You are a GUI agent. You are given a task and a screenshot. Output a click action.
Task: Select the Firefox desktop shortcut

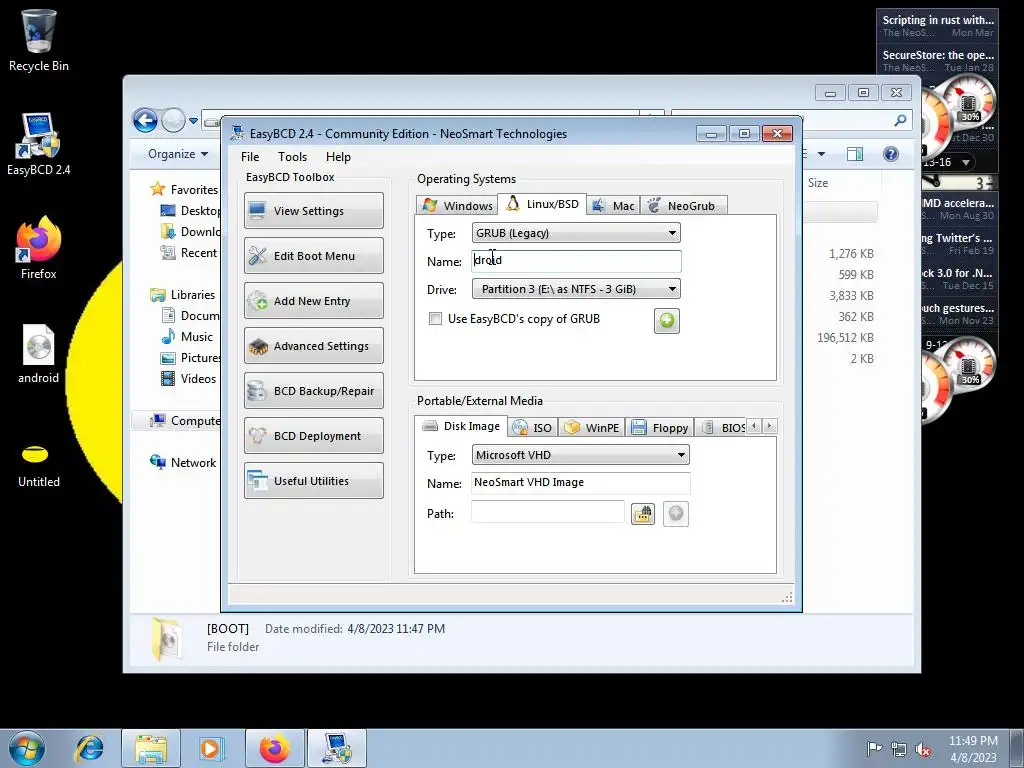(39, 248)
